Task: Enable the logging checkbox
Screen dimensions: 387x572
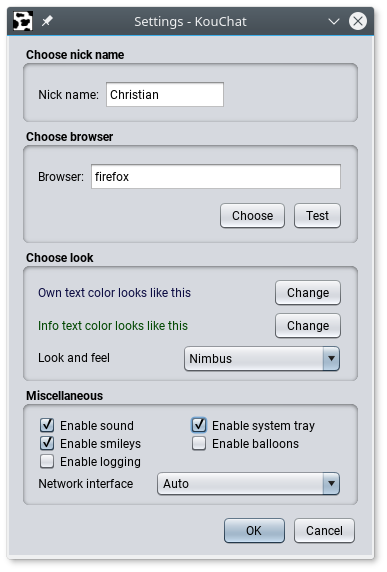Action: (47, 461)
